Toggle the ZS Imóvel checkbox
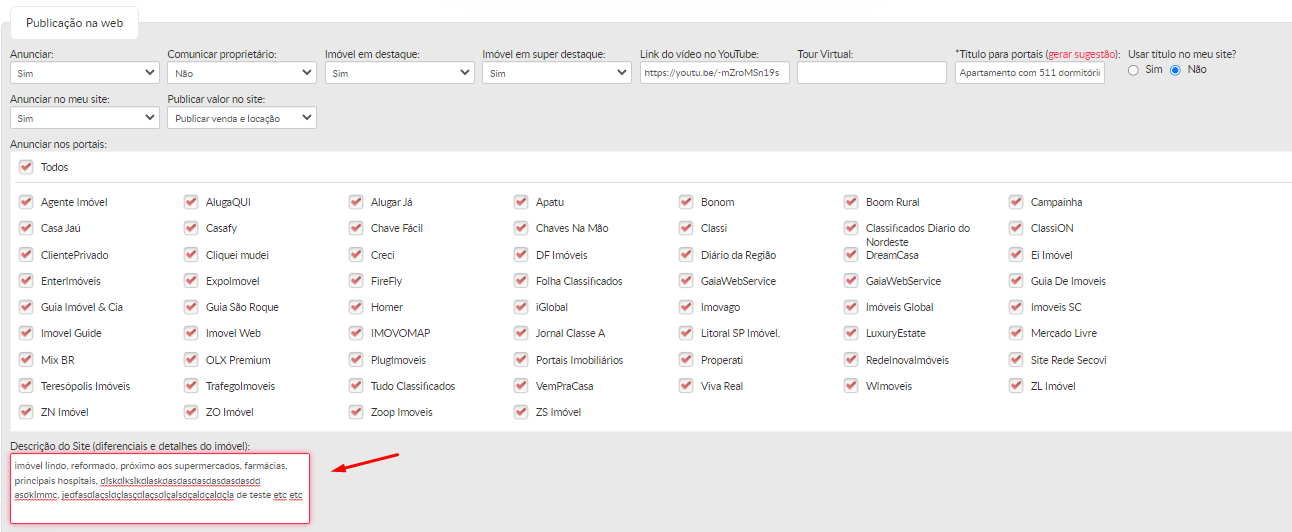The image size is (1292, 532). 521,412
